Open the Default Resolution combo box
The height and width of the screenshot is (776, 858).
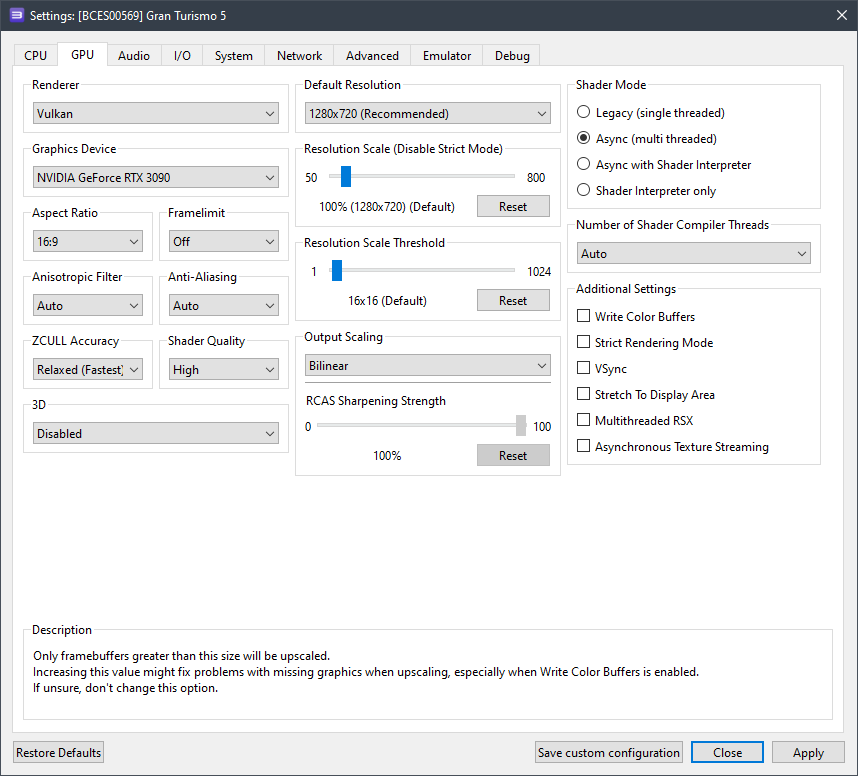(x=427, y=114)
